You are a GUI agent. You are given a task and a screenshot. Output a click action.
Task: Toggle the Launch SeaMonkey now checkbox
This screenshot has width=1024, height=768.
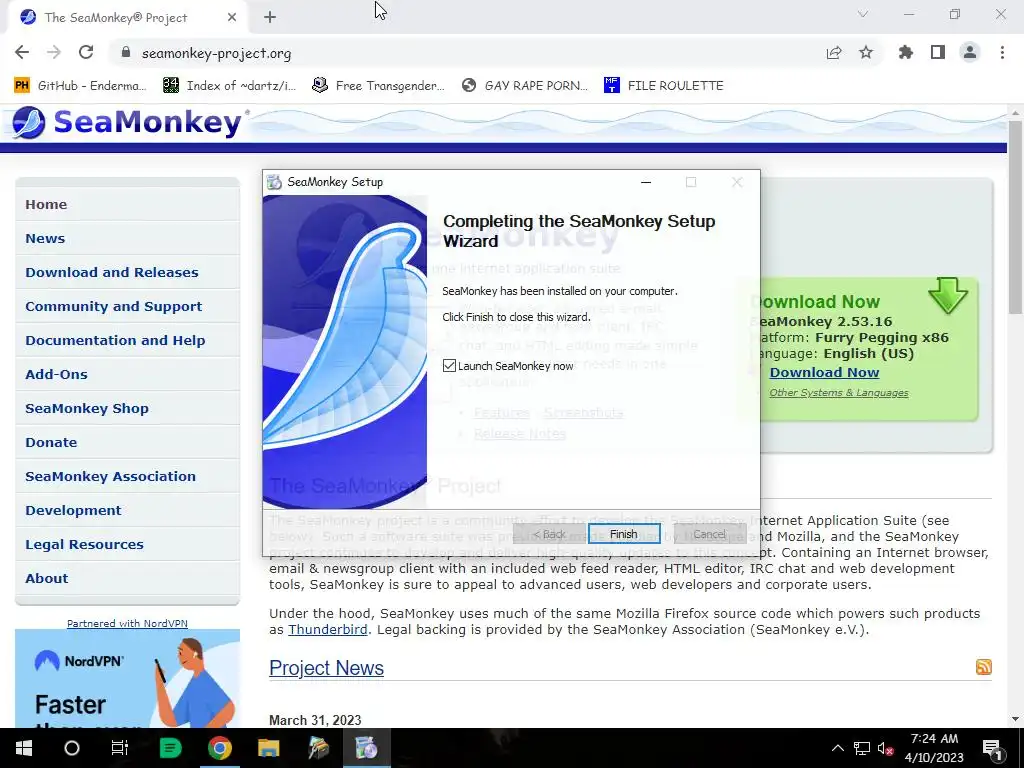[449, 366]
